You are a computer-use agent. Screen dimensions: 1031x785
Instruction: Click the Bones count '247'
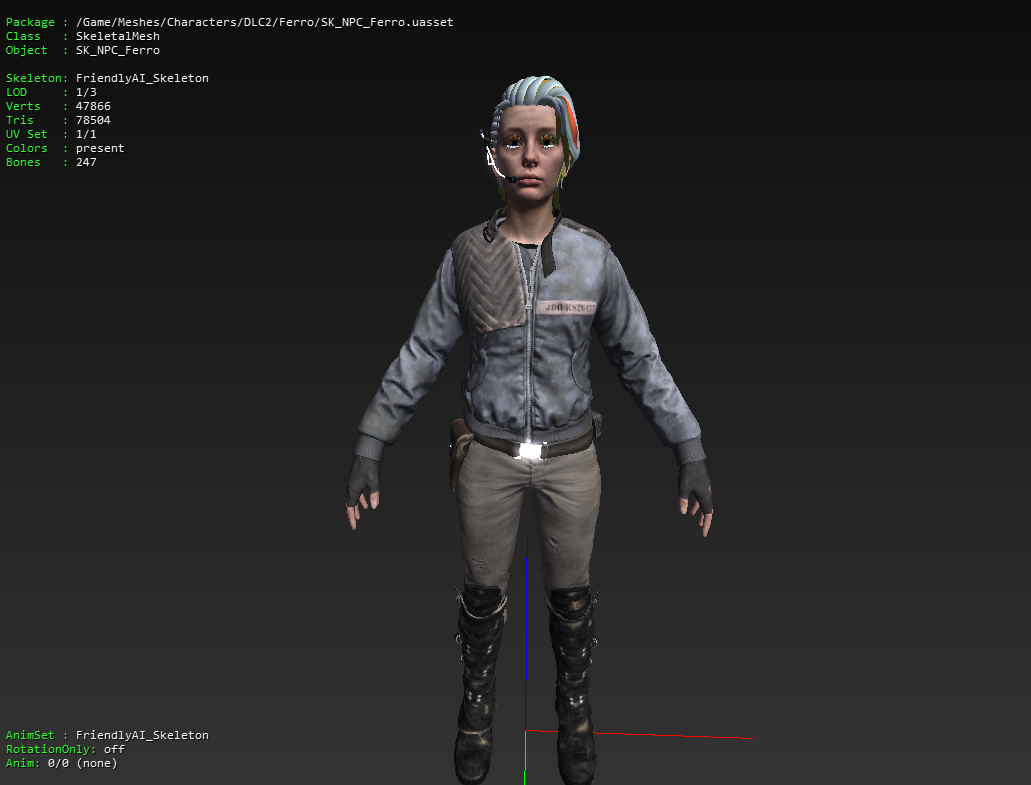tap(86, 162)
